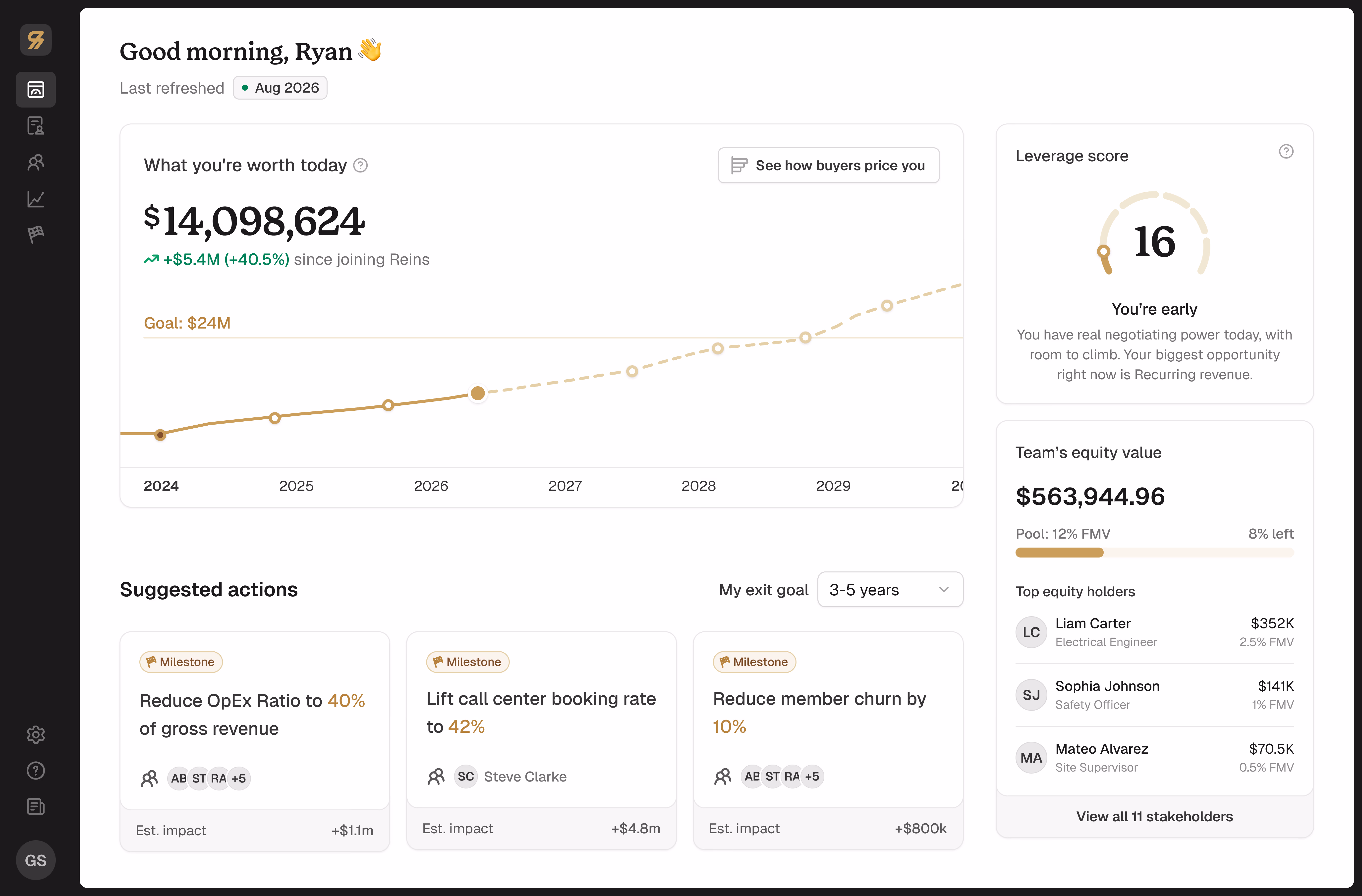Click the RA avatar on member churn card

point(792,777)
